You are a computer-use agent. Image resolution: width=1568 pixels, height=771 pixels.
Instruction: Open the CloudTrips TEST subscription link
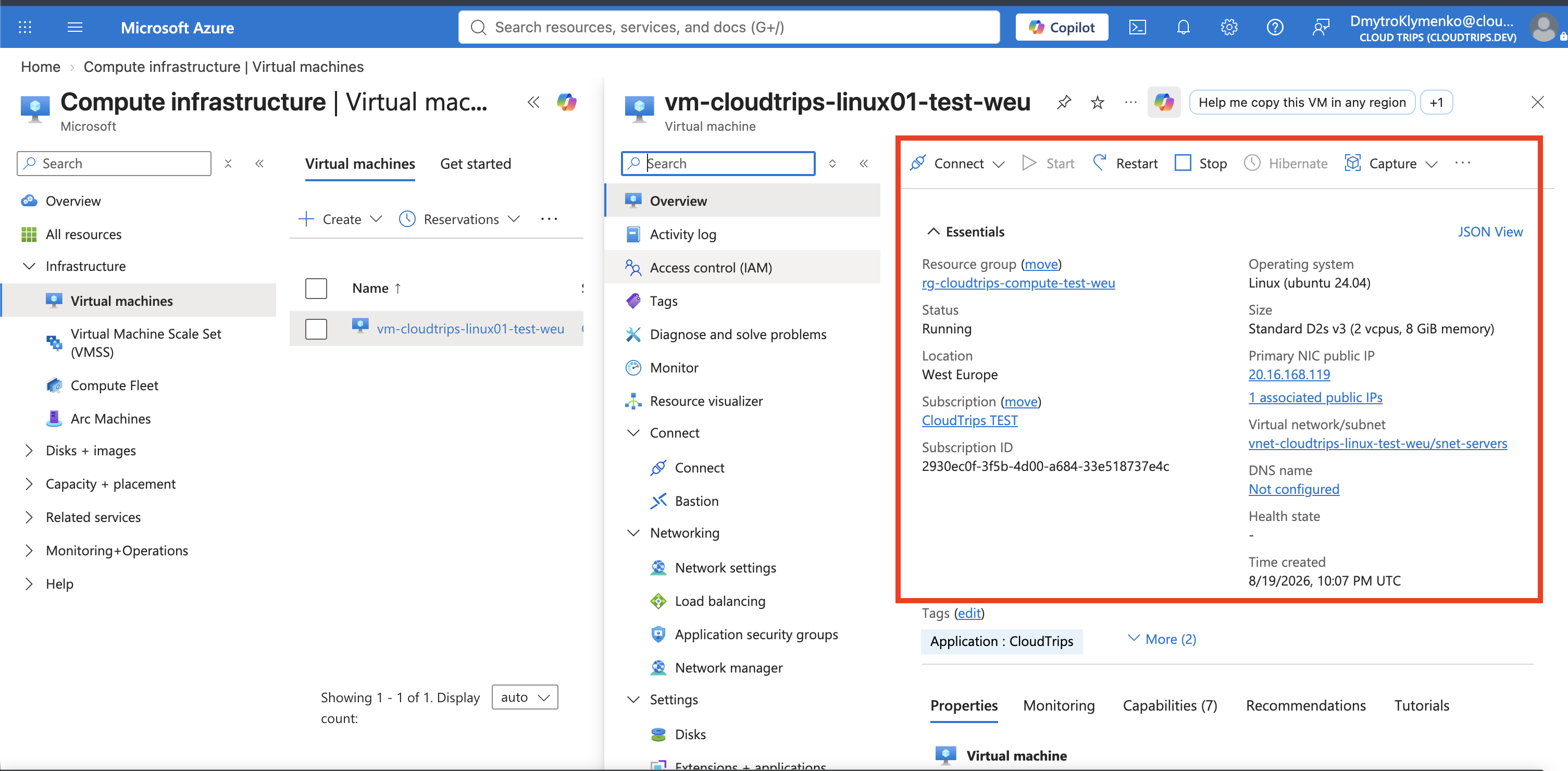point(969,420)
